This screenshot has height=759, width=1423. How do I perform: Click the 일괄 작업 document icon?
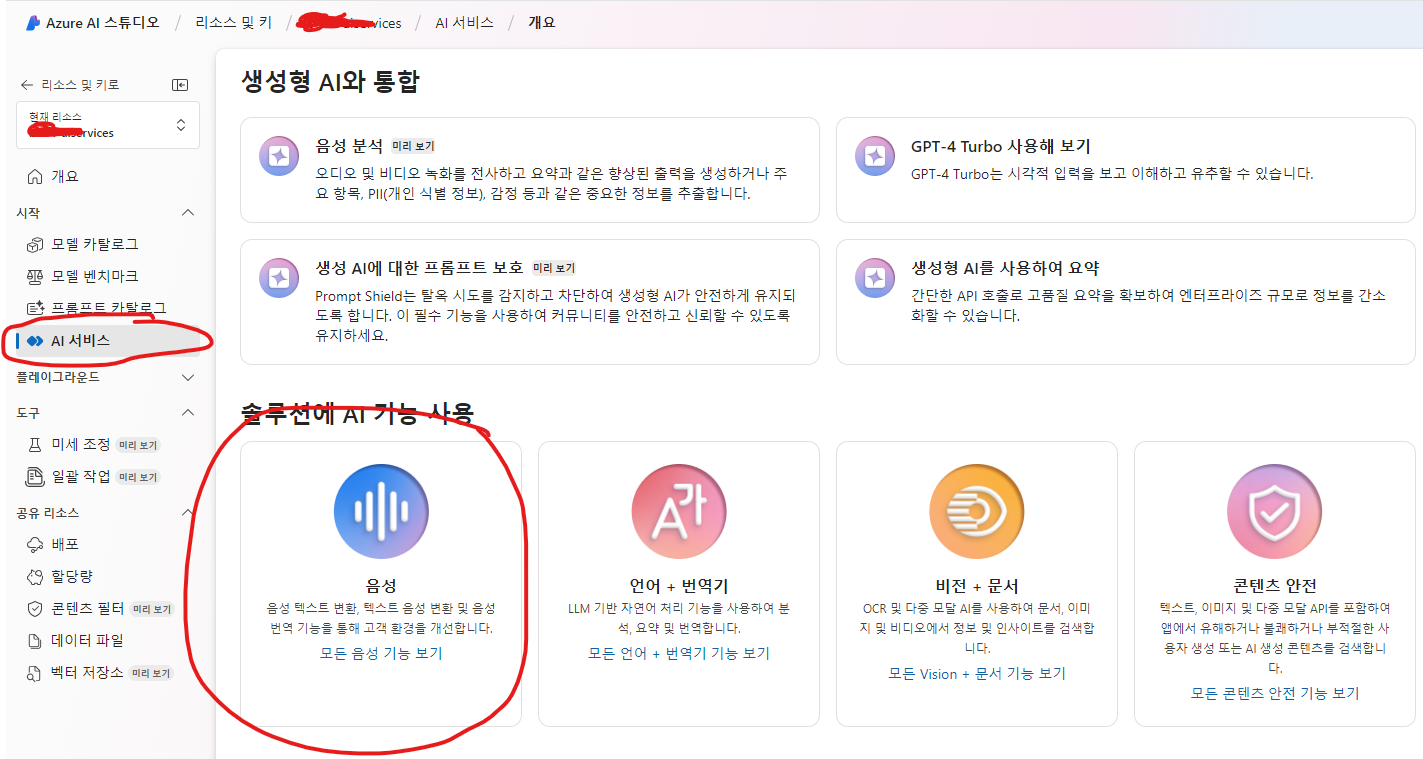coord(35,476)
